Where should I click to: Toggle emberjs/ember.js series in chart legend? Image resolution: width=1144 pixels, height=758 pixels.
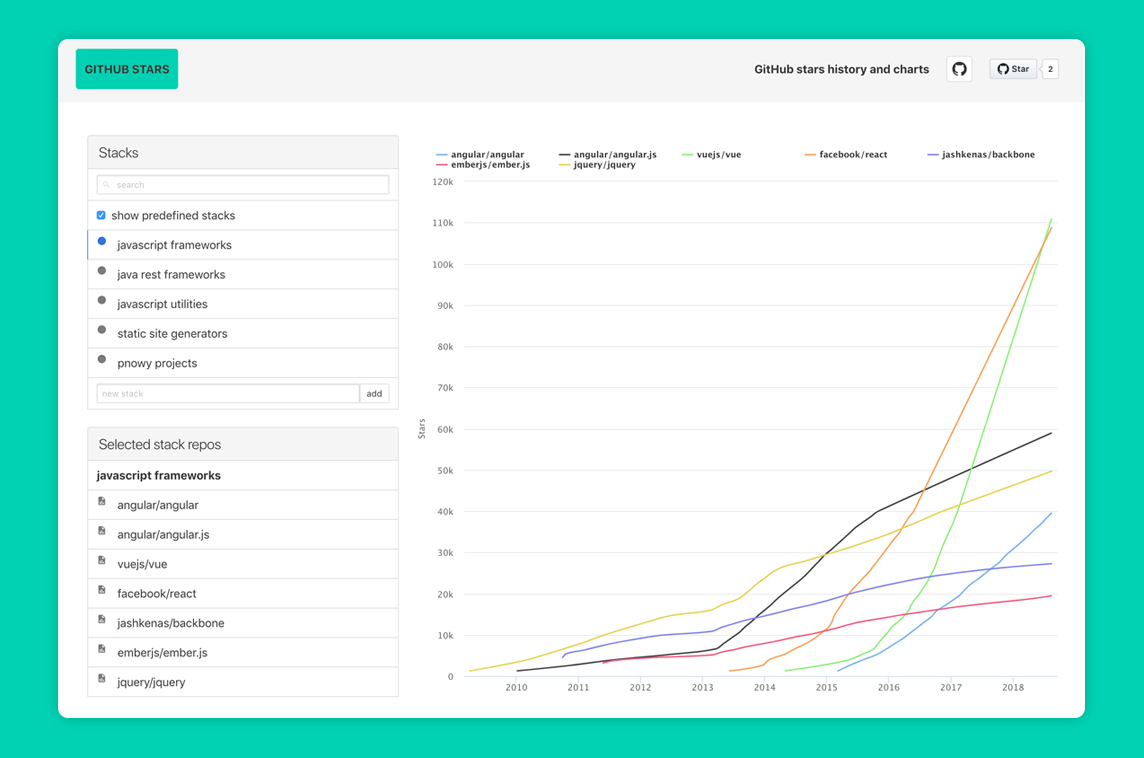point(483,165)
